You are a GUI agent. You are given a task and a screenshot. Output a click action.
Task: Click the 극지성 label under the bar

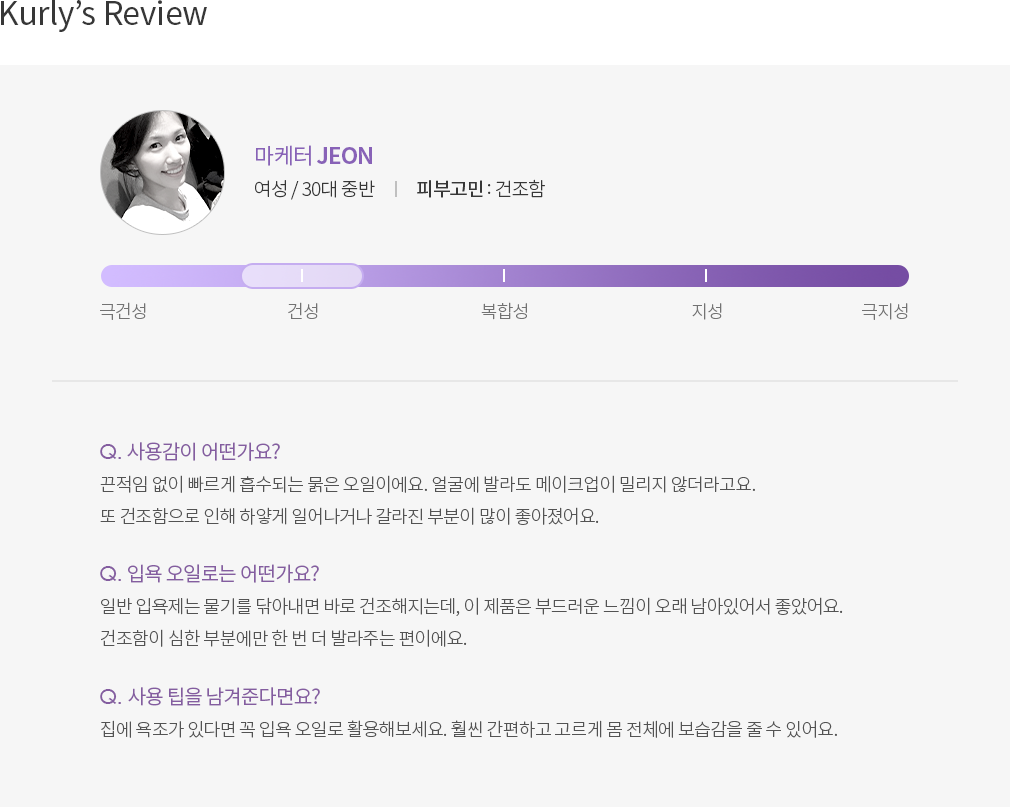[x=885, y=311]
